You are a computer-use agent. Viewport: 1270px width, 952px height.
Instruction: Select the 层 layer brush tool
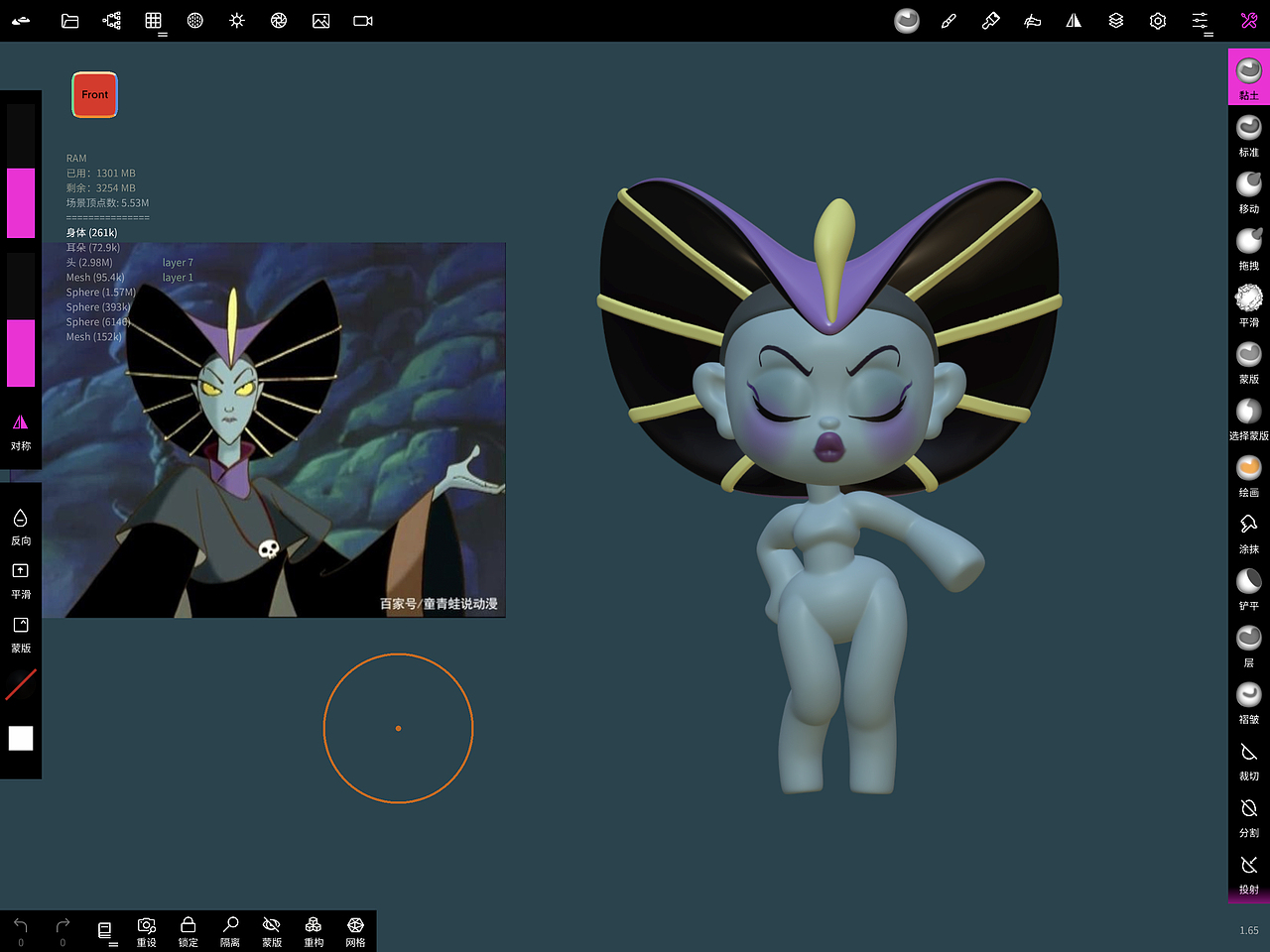tap(1248, 645)
